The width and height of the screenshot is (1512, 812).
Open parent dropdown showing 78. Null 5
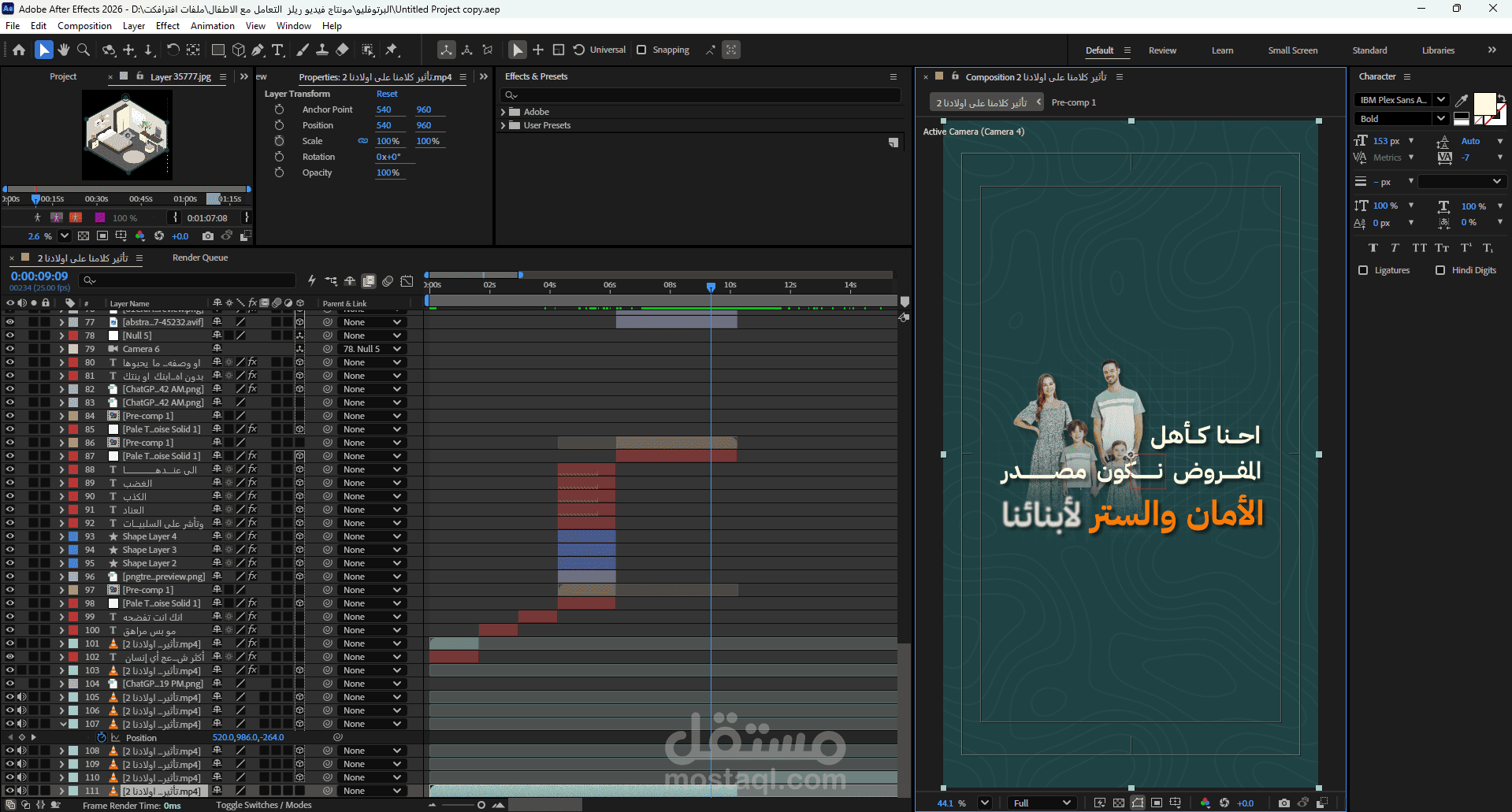(x=372, y=349)
